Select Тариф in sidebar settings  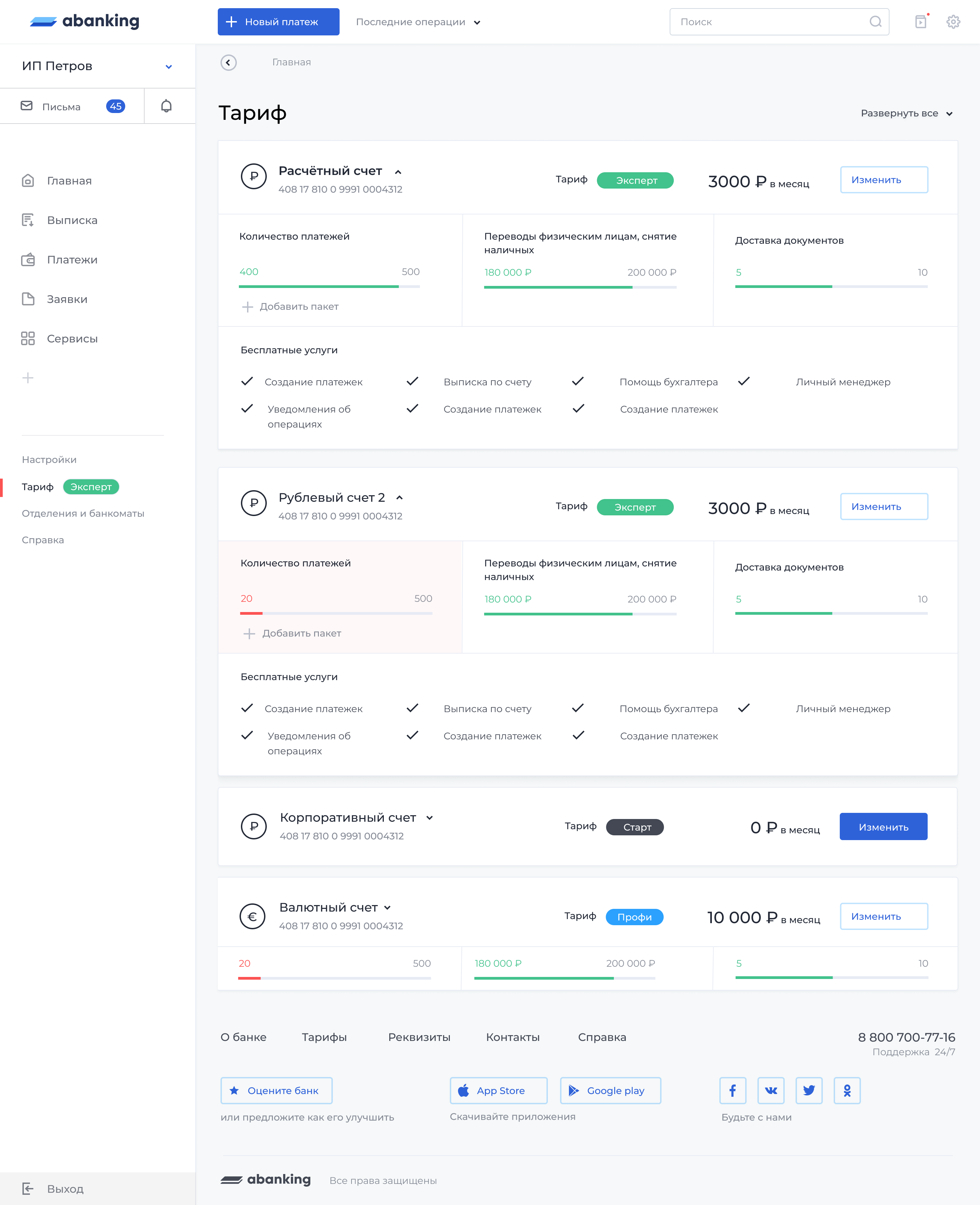pyautogui.click(x=38, y=487)
